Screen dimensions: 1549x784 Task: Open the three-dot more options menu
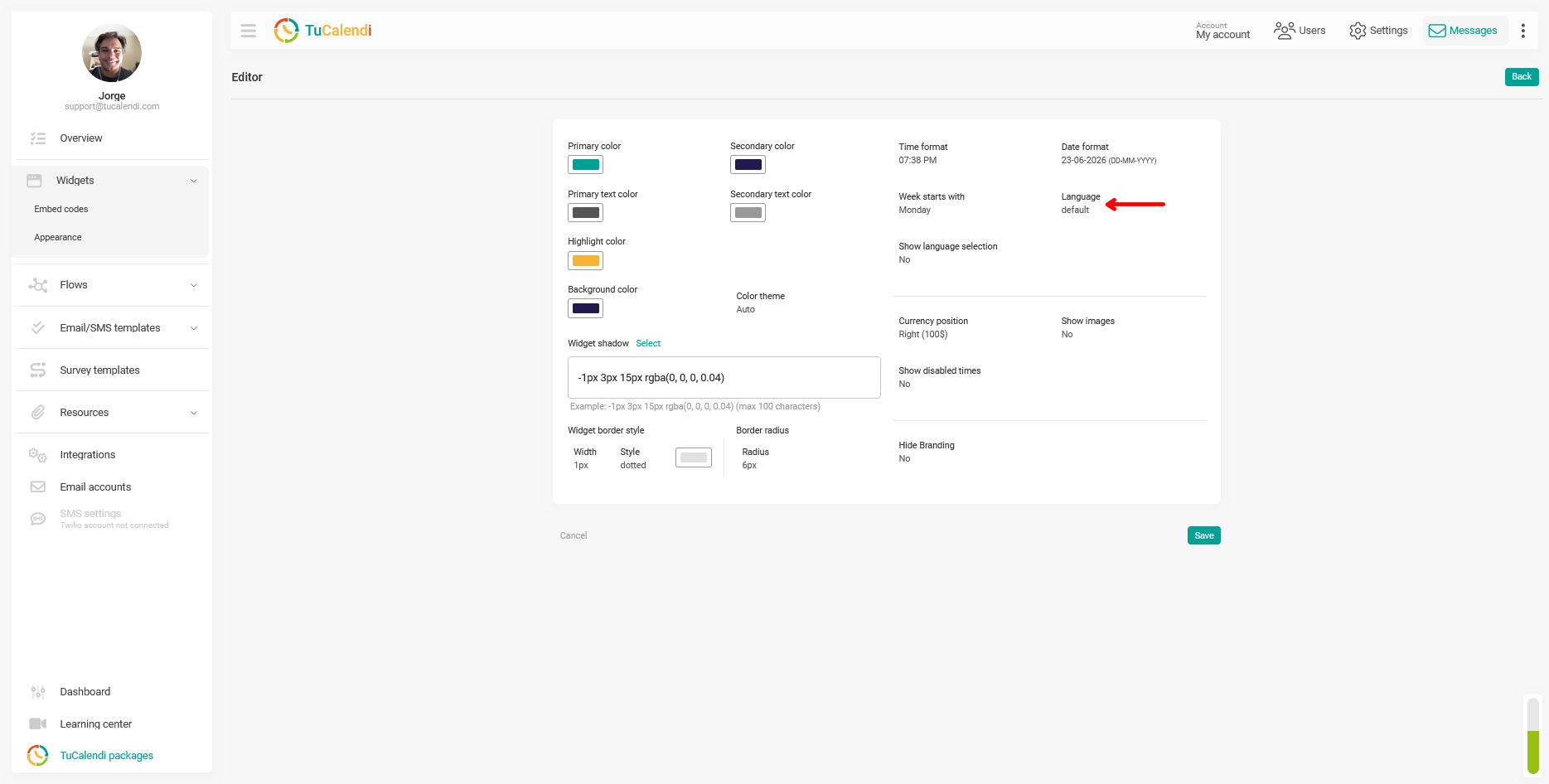pos(1522,31)
